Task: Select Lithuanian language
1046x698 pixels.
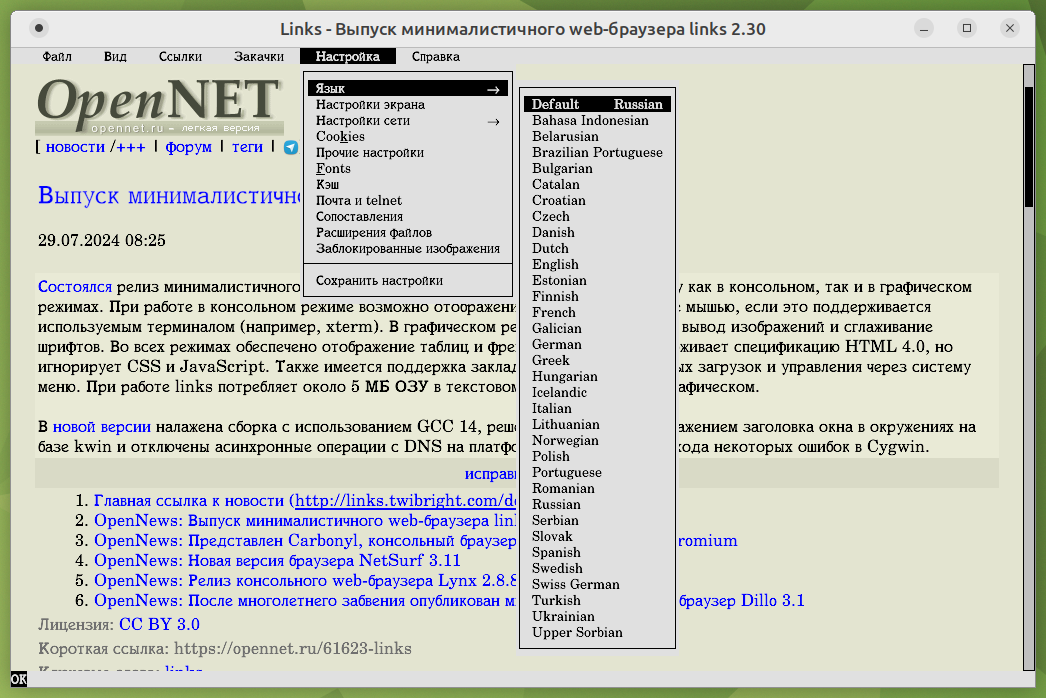Action: click(597, 425)
